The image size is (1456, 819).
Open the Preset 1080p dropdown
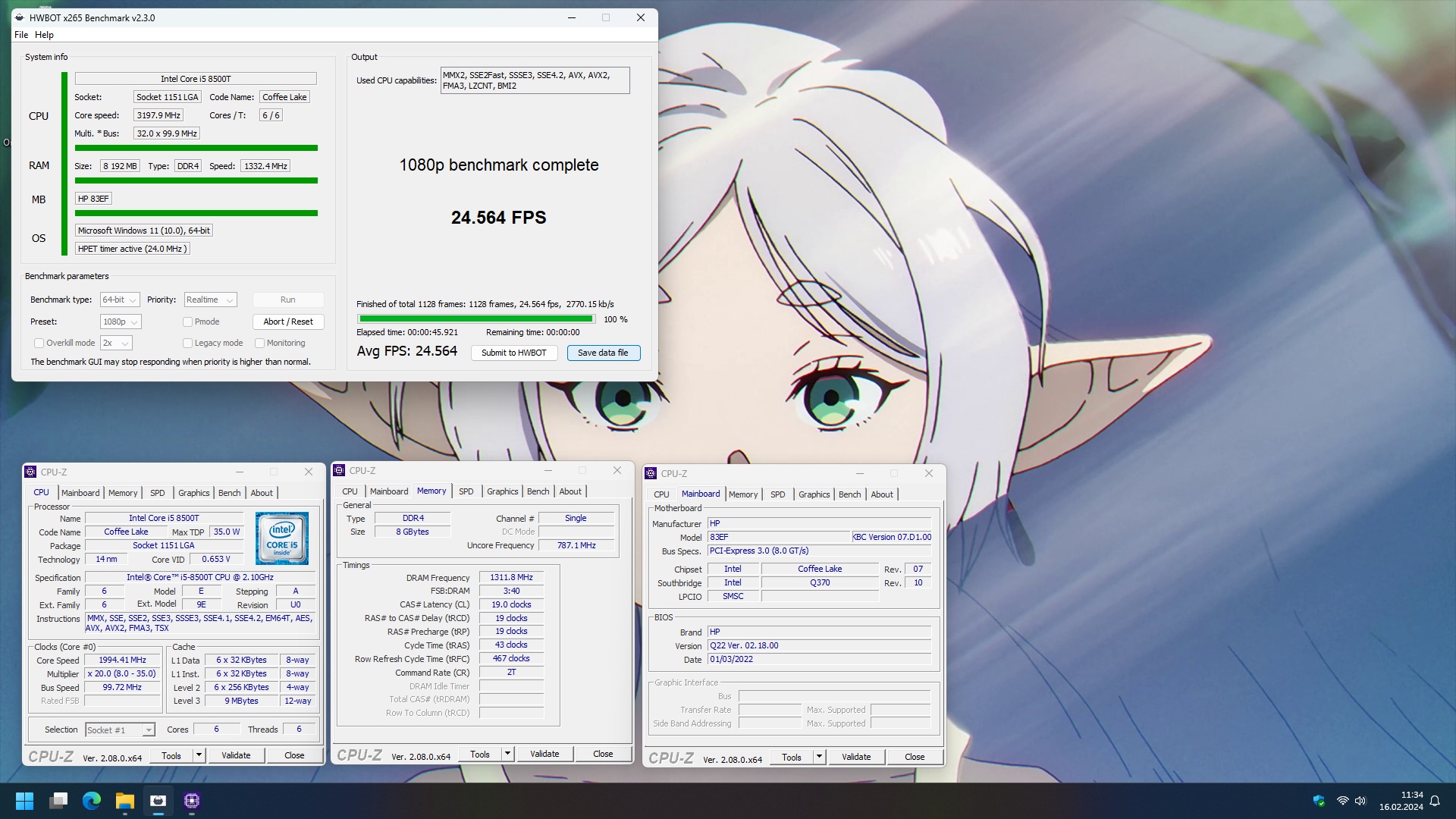click(x=121, y=322)
